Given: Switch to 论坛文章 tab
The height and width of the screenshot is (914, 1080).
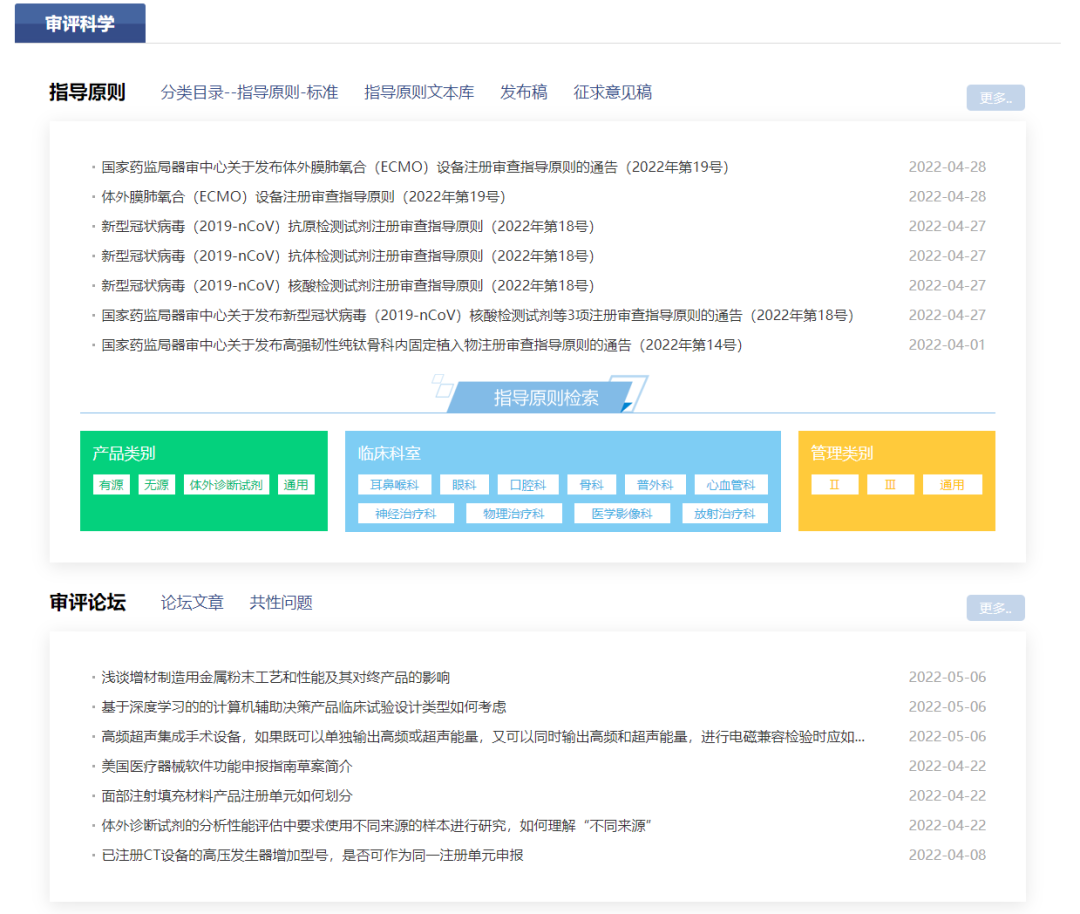Looking at the screenshot, I should [192, 603].
